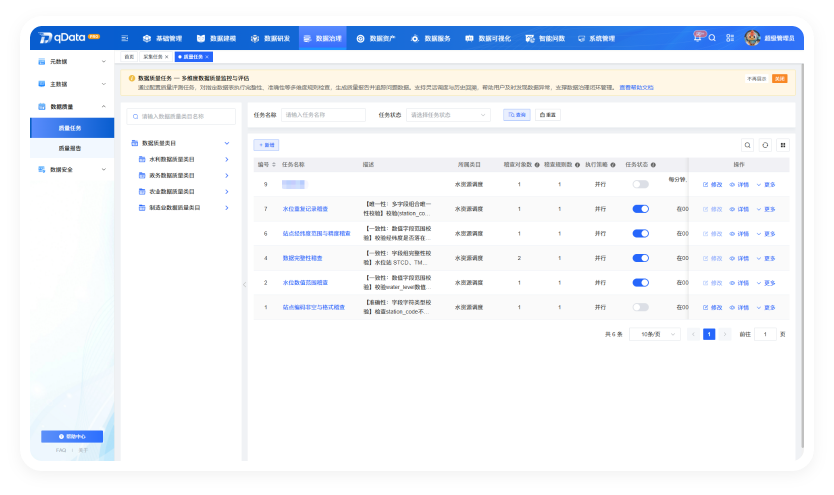Open 更多 menu for task row 6
The height and width of the screenshot is (495, 834).
click(x=766, y=233)
